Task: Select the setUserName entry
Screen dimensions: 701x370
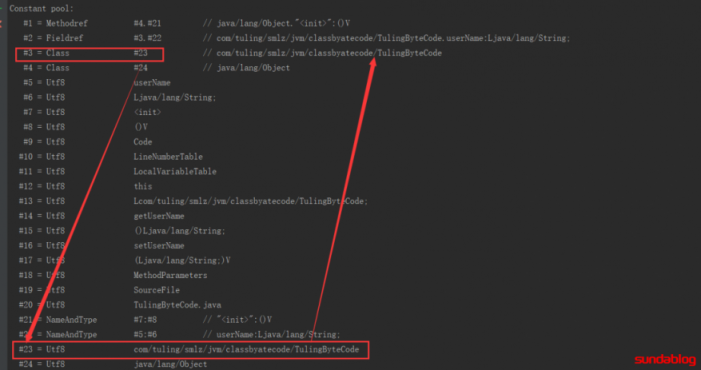Action: point(159,246)
